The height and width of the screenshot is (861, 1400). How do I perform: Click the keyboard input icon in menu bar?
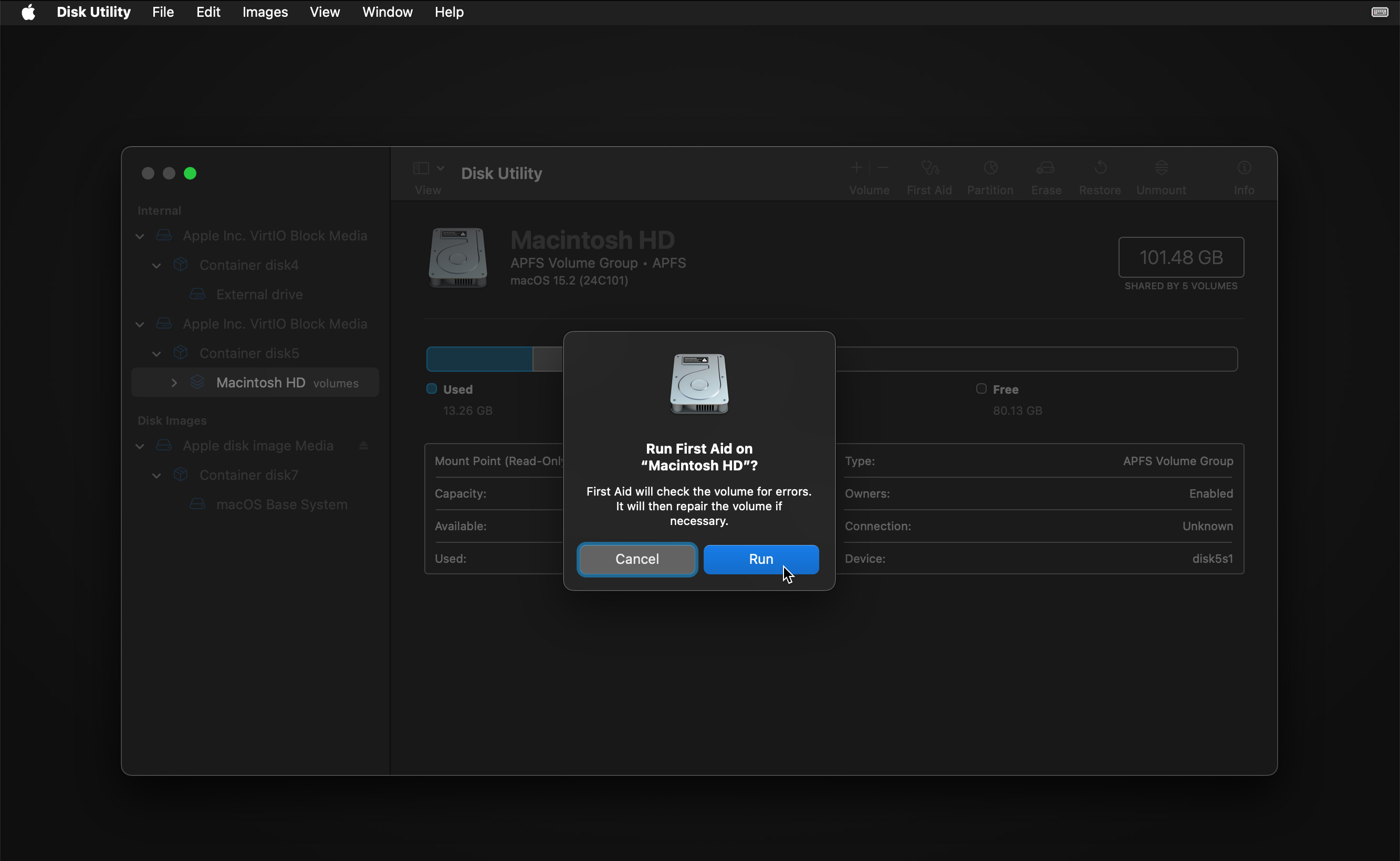click(x=1380, y=12)
